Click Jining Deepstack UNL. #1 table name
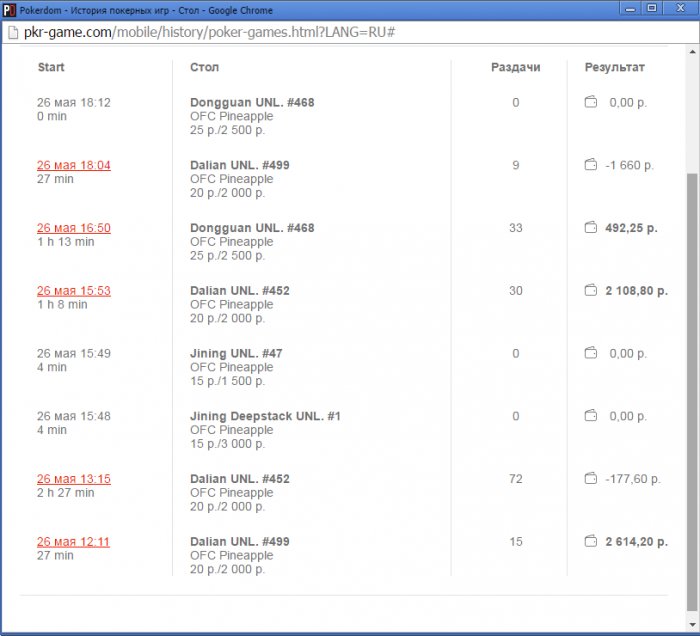 265,416
